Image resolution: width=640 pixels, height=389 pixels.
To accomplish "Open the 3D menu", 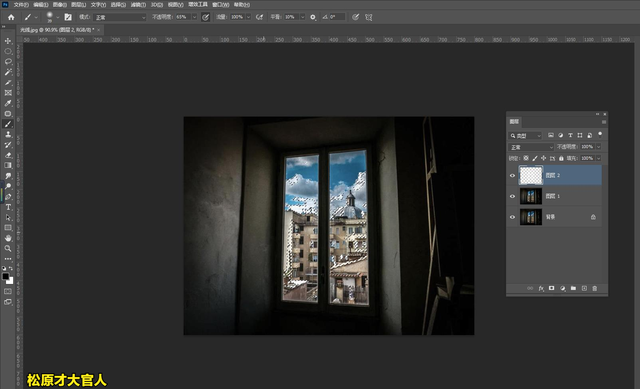I will 157,5.
